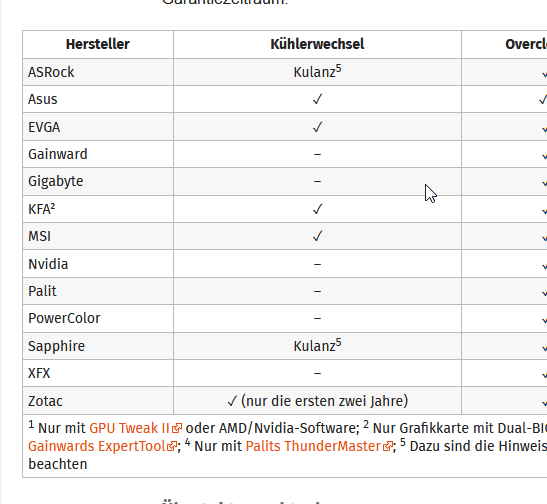The image size is (547, 504).
Task: Click the Nvidia manufacturer cell
Action: pyautogui.click(x=98, y=264)
